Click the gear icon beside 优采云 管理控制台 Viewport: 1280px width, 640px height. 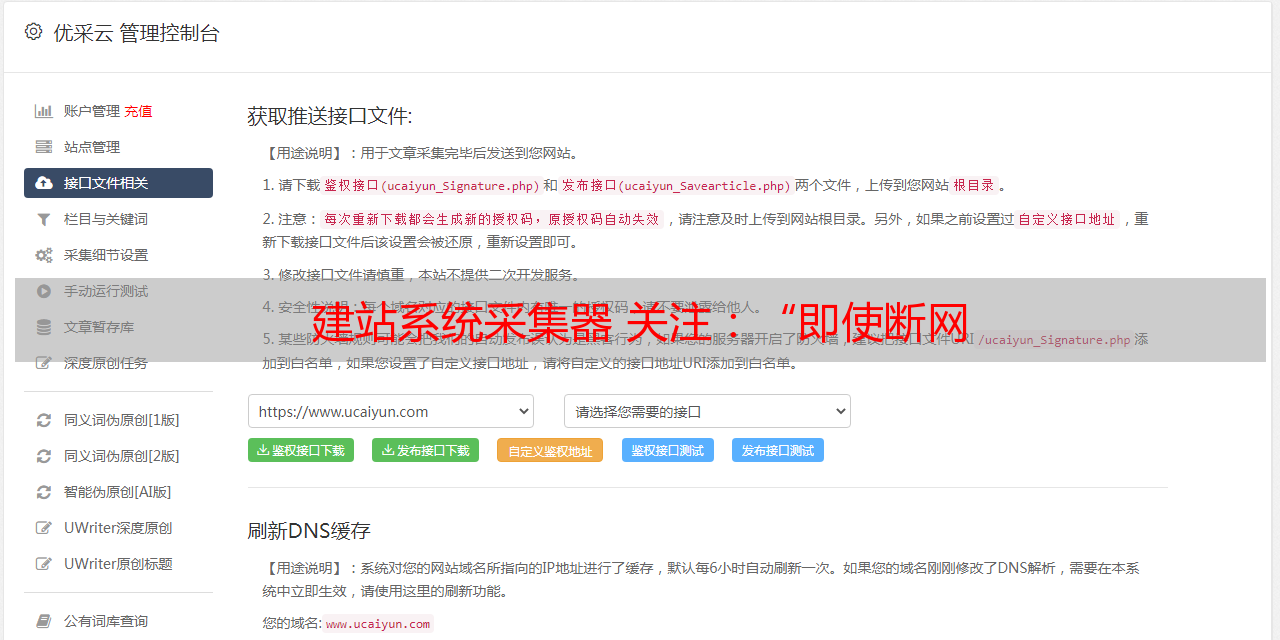click(33, 32)
